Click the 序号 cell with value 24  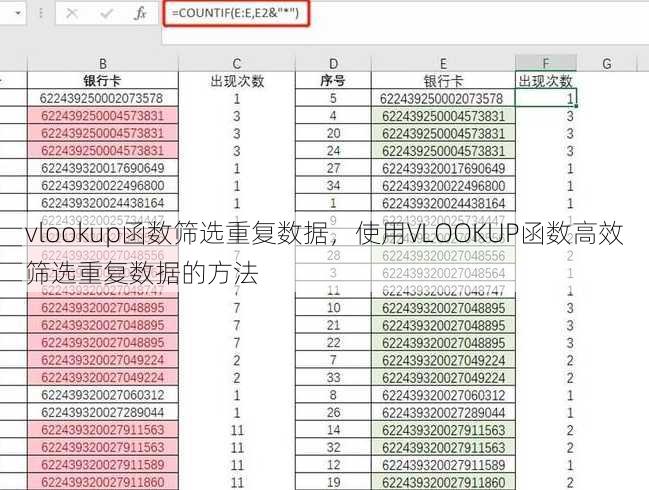pos(333,150)
